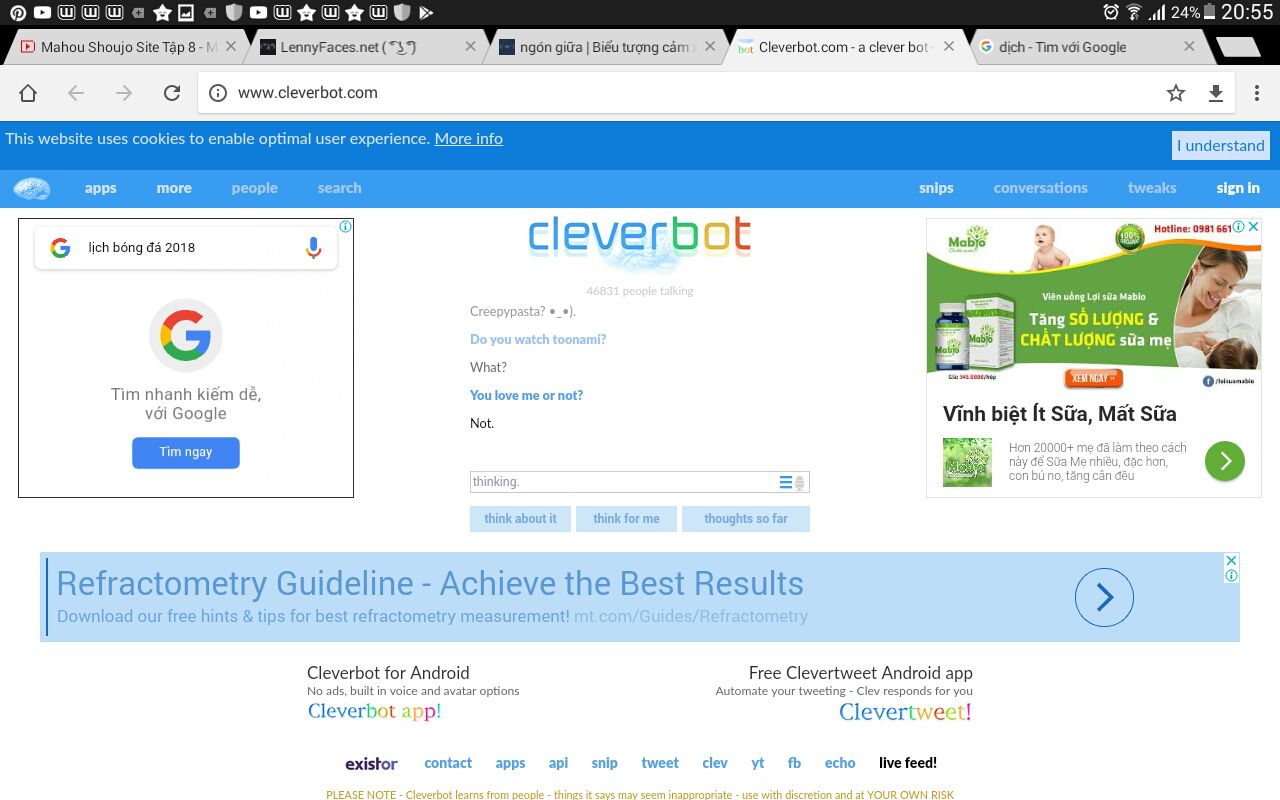This screenshot has height=800, width=1280.
Task: Open the contact footer link
Action: (x=448, y=763)
